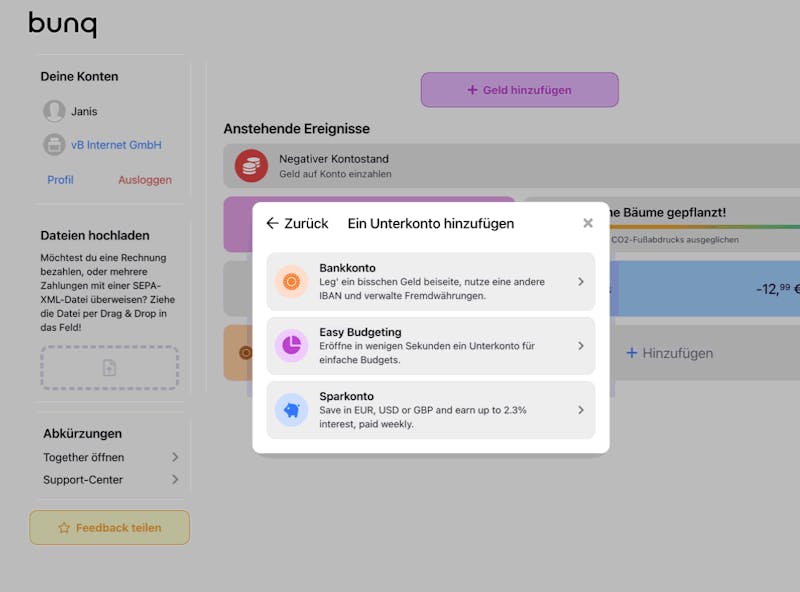800x592 pixels.
Task: Click the Feedback teilen button
Action: click(x=109, y=528)
